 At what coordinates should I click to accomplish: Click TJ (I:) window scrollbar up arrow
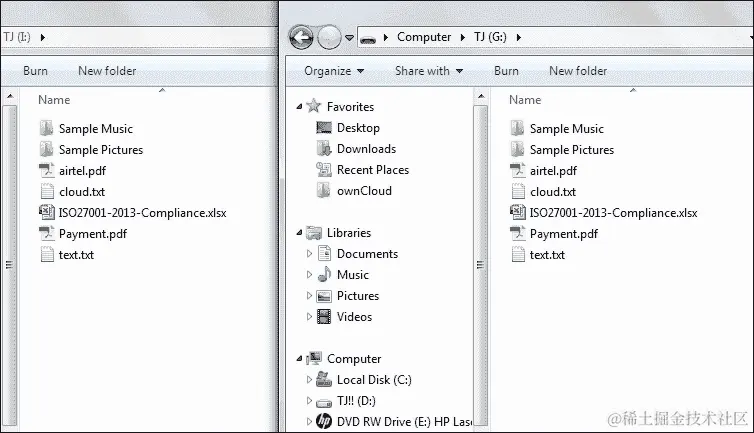point(10,97)
